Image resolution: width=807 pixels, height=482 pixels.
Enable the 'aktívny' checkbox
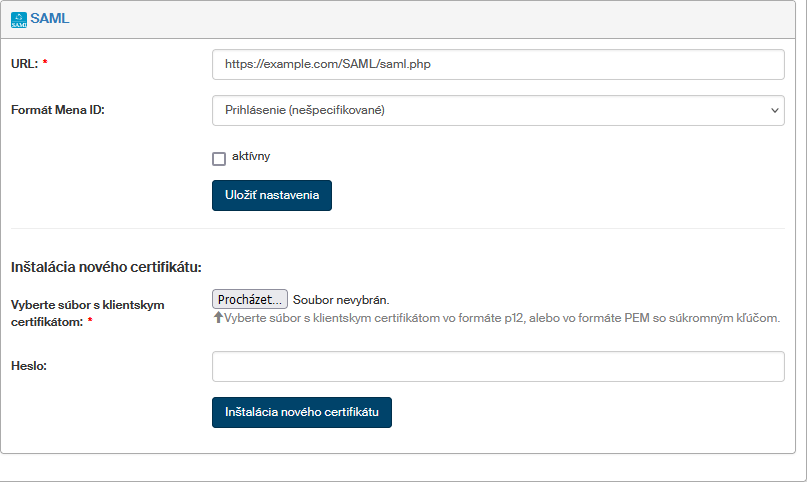219,158
